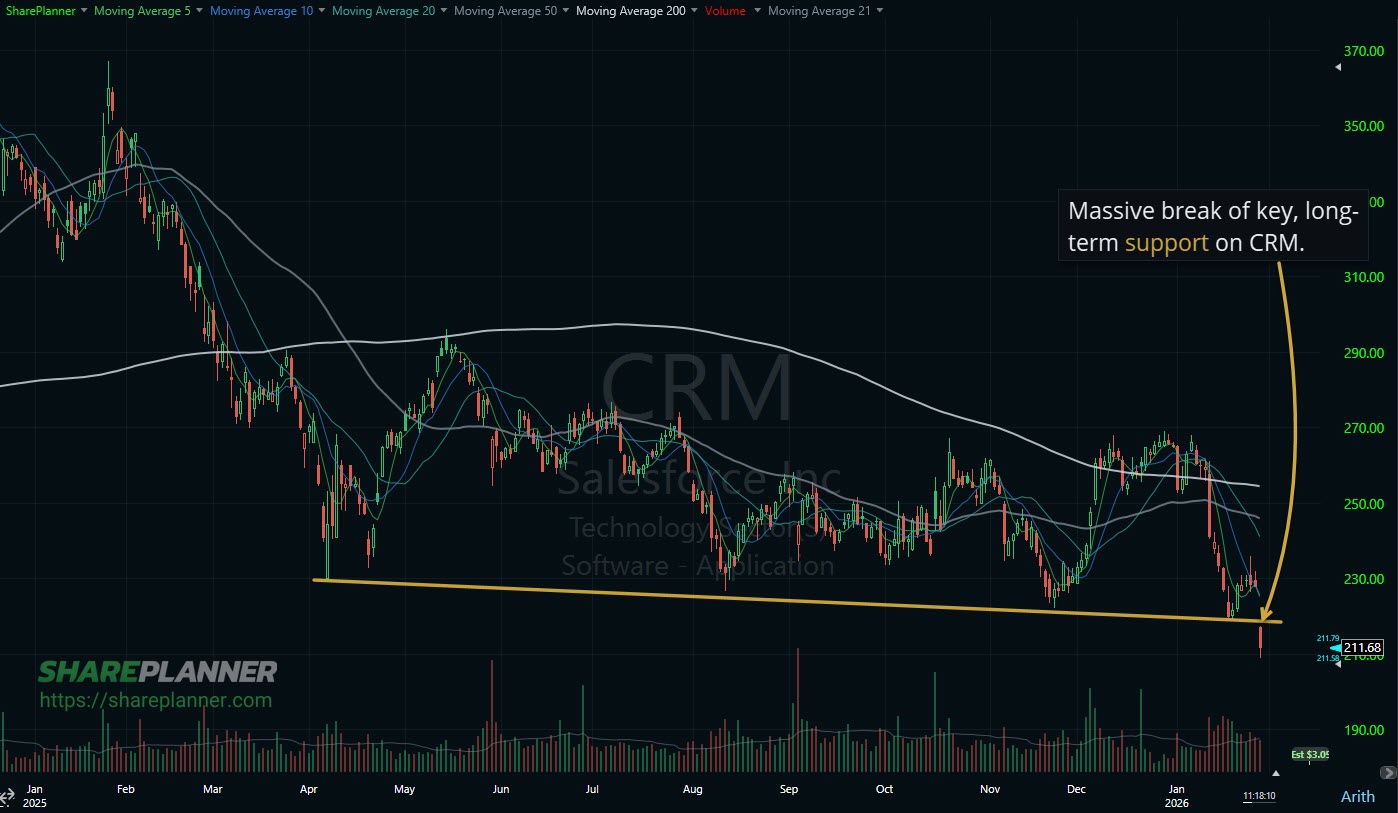Click the cyan arrow beside the 211.68 price label
1398x813 pixels.
point(1334,648)
